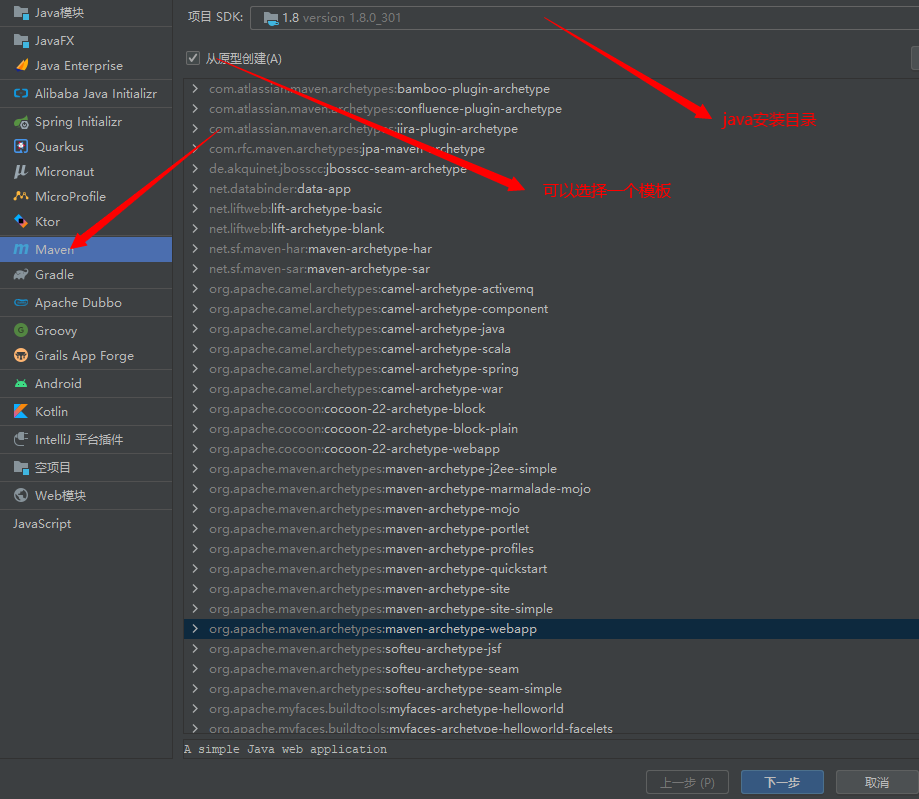Select camel-archetype-war row

[551, 389]
